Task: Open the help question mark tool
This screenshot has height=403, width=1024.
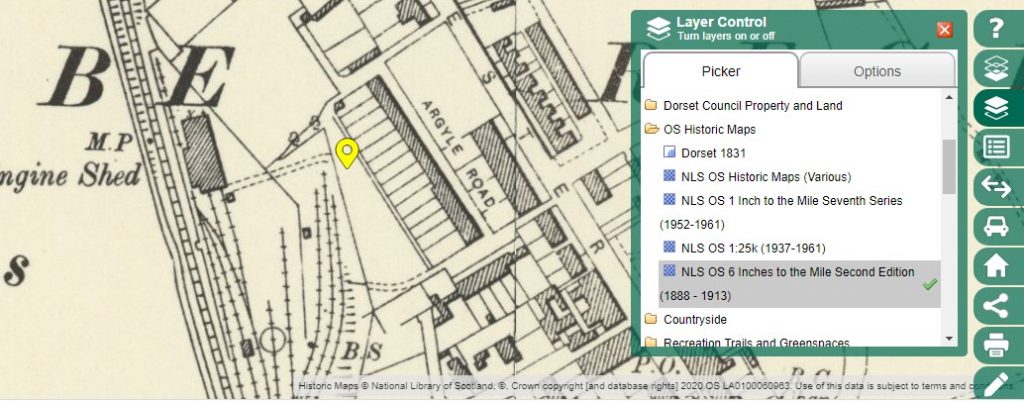Action: click(997, 28)
